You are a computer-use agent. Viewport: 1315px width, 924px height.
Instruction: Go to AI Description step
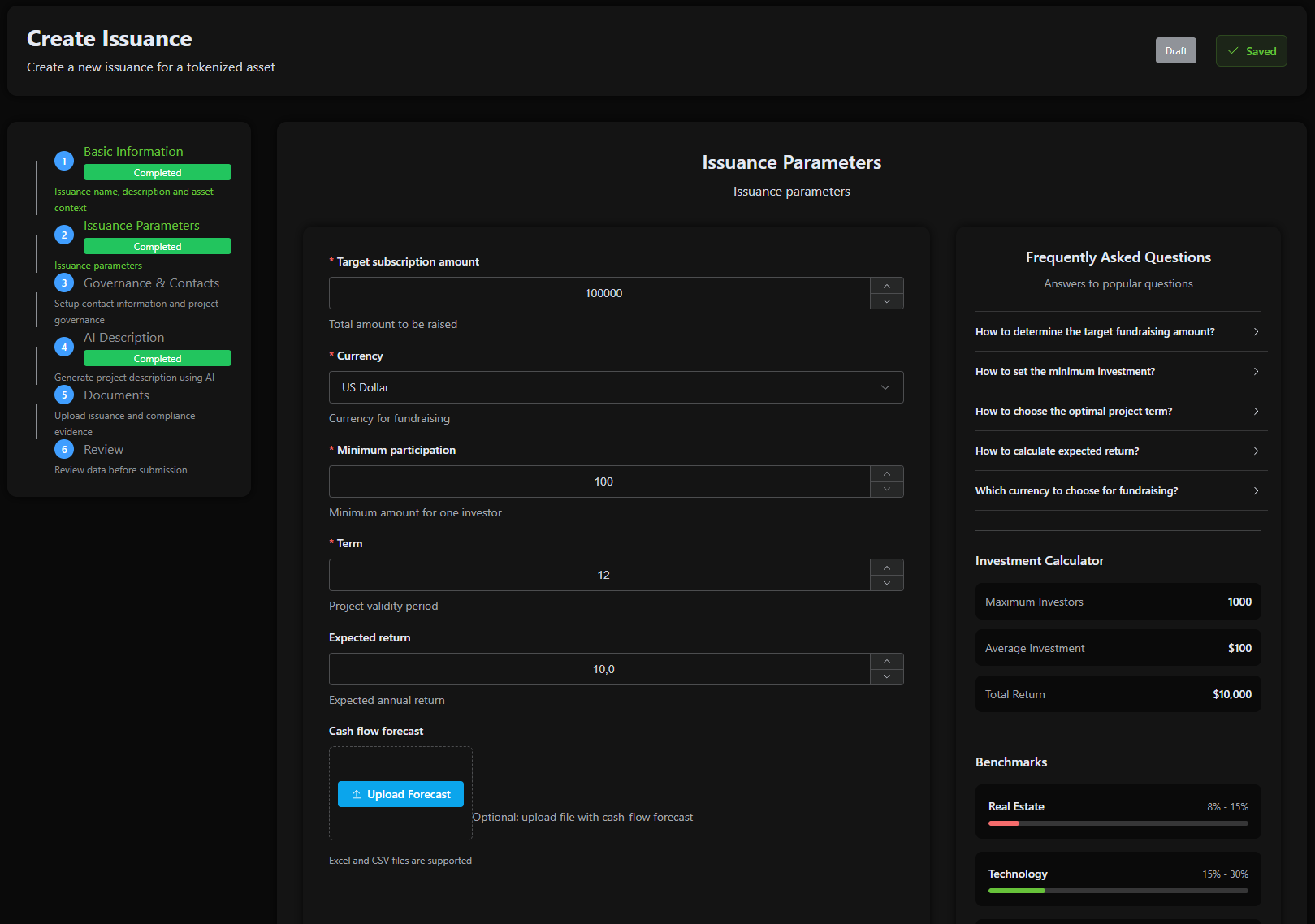(x=123, y=338)
